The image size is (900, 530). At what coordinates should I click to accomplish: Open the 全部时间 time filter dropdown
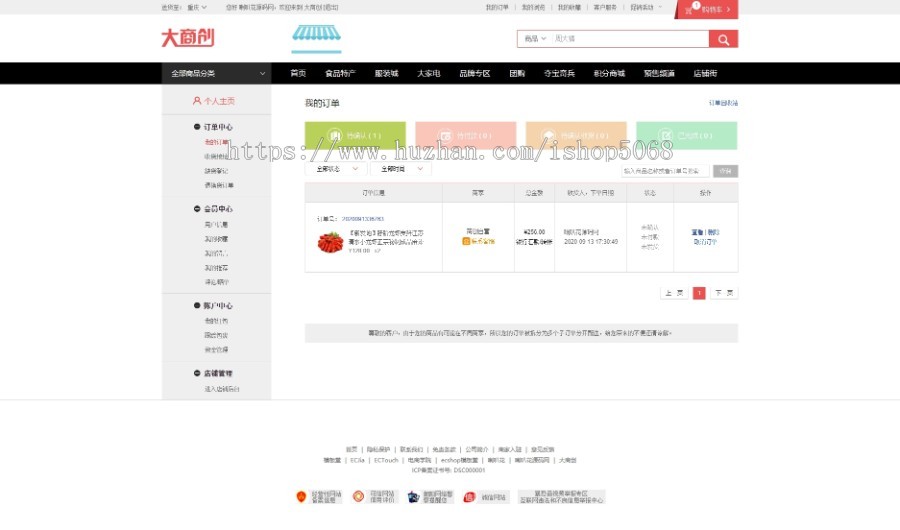(401, 169)
